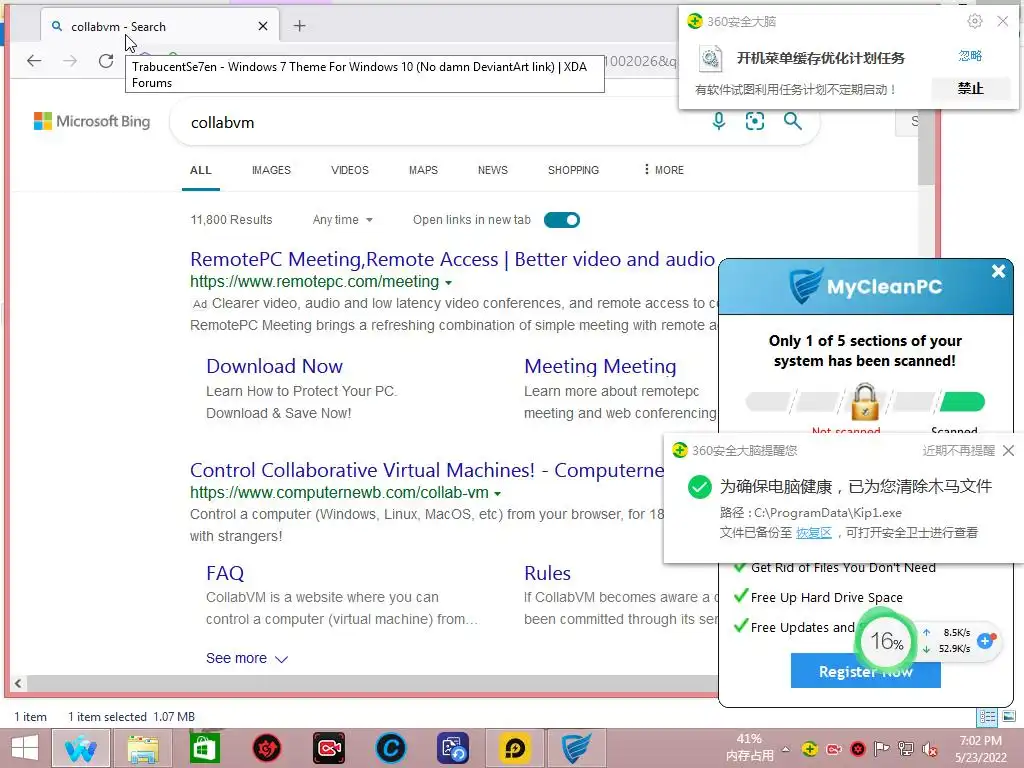Click the blue plus on speed widget

[985, 641]
